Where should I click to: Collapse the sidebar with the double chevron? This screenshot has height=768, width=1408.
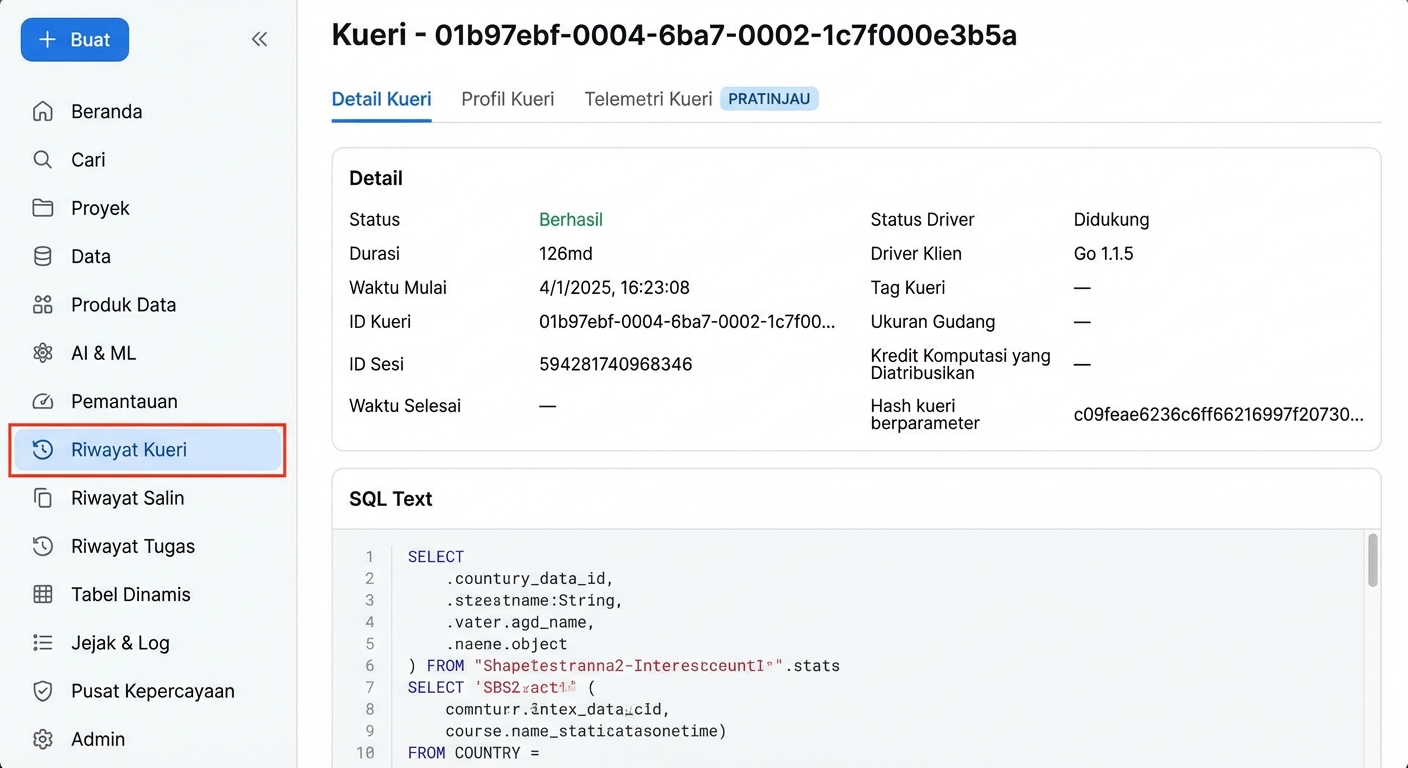(259, 39)
